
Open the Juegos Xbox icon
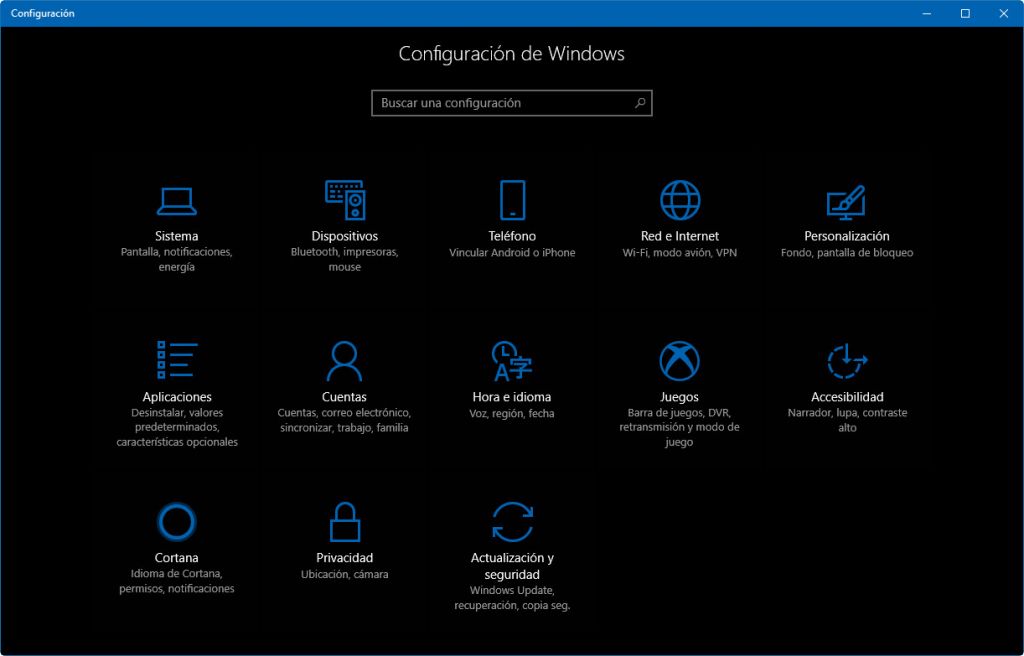(x=680, y=360)
